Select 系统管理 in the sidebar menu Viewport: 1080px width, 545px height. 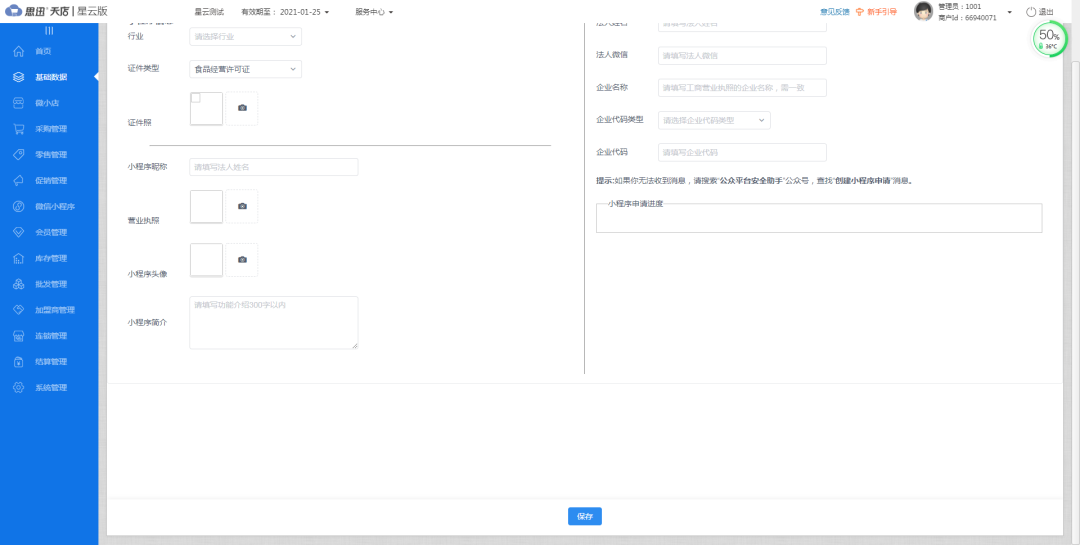pyautogui.click(x=49, y=387)
